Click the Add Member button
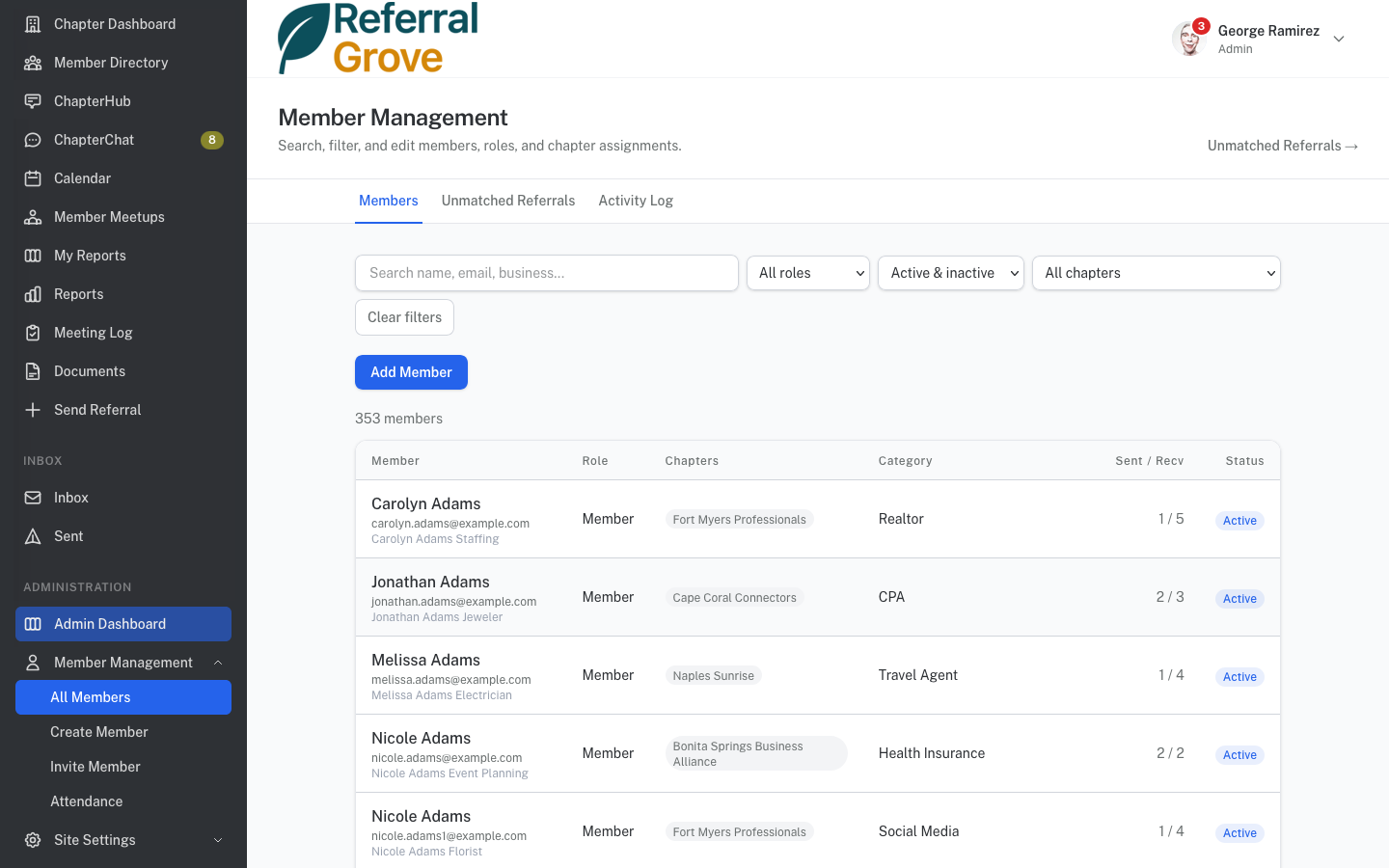 [411, 372]
